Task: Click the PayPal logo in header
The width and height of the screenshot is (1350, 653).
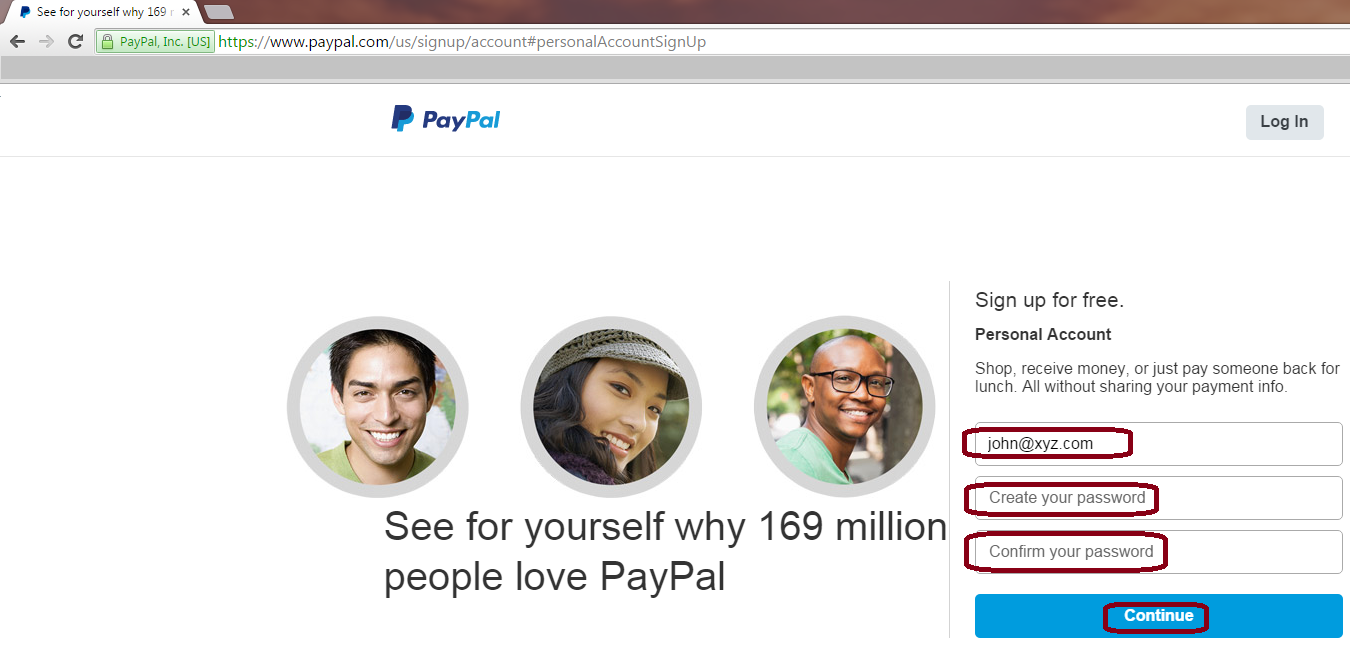Action: 445,120
